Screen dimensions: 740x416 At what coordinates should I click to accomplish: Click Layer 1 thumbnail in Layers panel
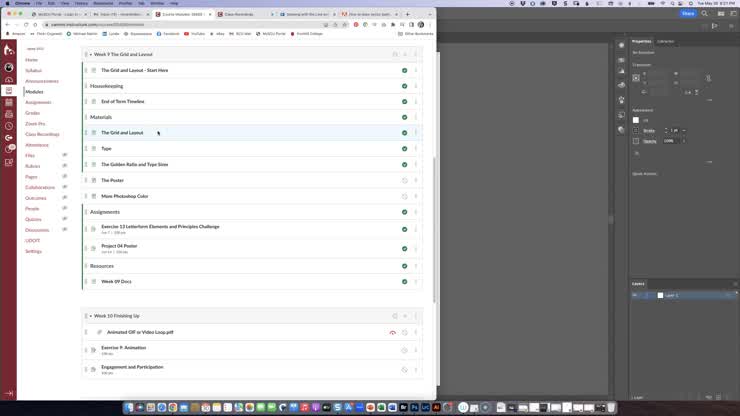pyautogui.click(x=660, y=295)
